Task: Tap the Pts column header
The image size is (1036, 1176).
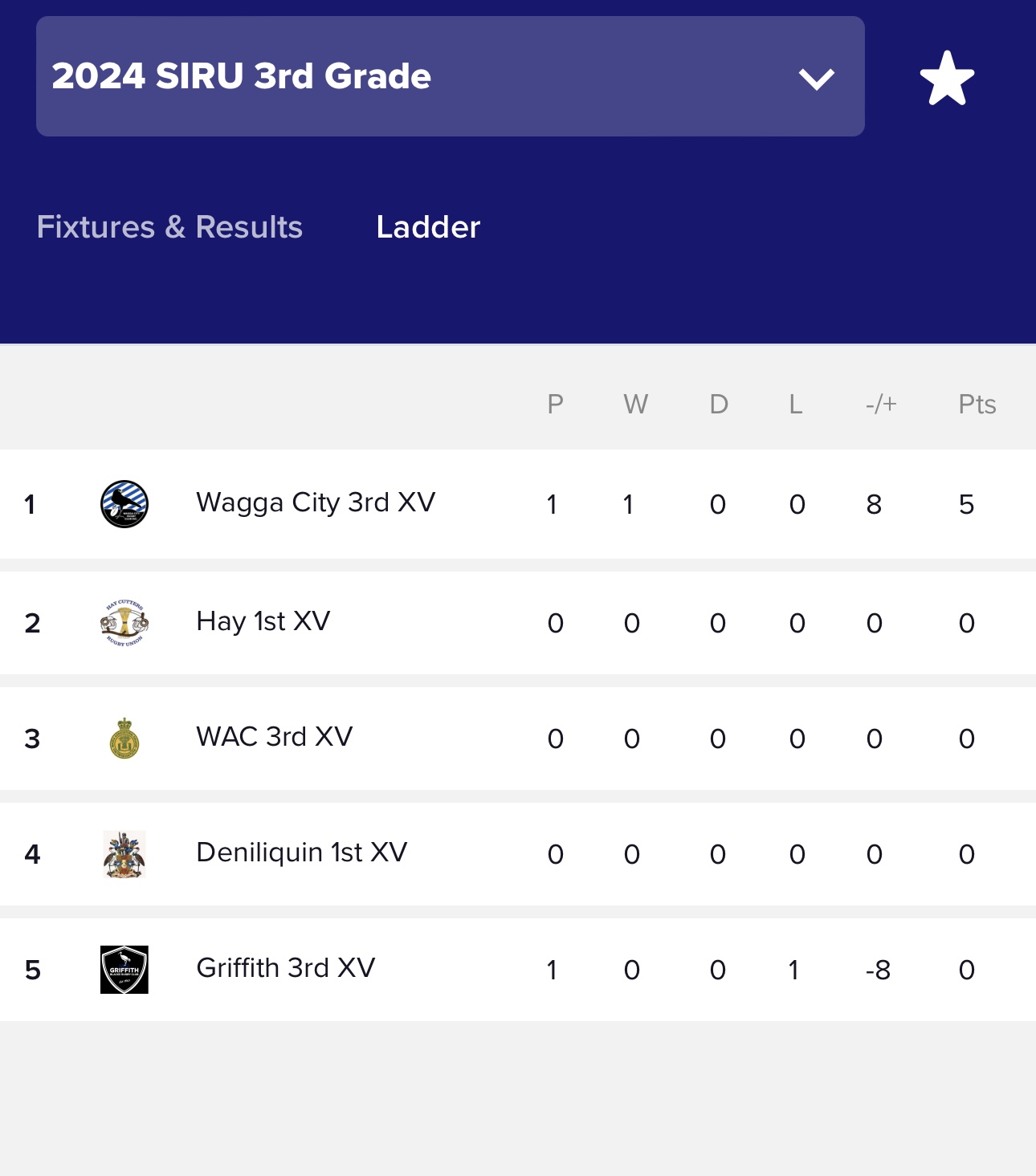Action: click(977, 404)
